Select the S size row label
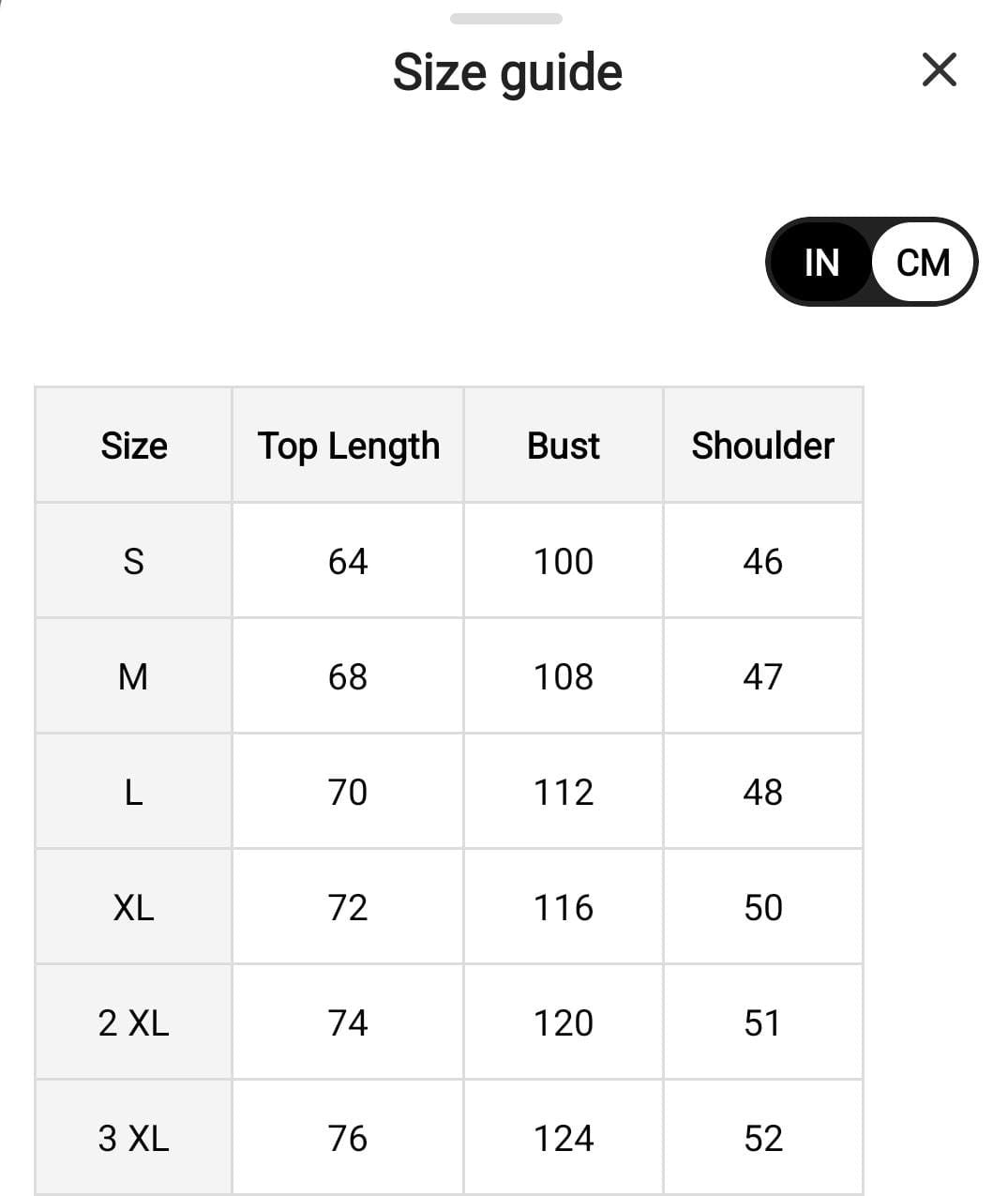Image resolution: width=1008 pixels, height=1196 pixels. pos(134,561)
